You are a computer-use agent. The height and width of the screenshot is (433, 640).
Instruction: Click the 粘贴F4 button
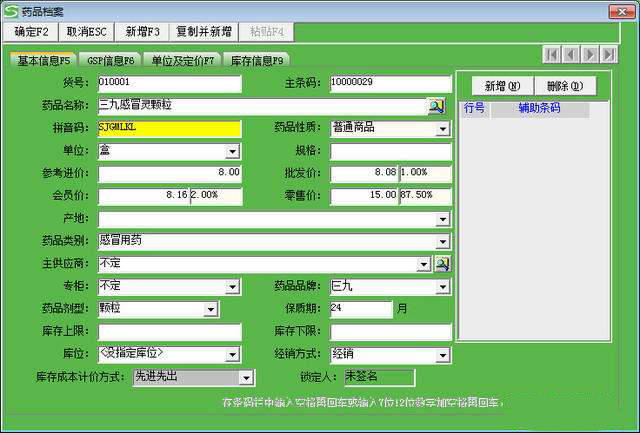click(x=267, y=32)
